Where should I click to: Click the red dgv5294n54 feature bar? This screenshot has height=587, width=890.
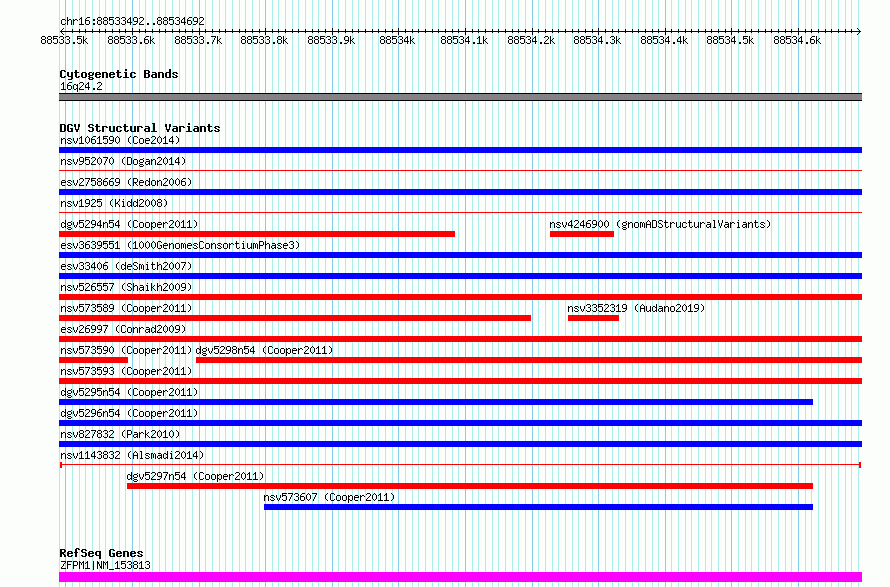coord(257,234)
